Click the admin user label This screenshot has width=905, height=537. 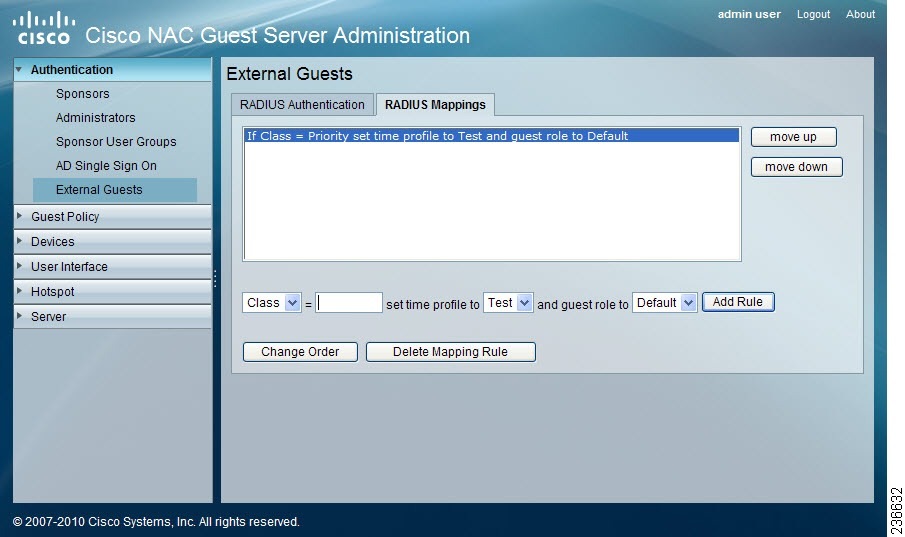click(x=749, y=14)
